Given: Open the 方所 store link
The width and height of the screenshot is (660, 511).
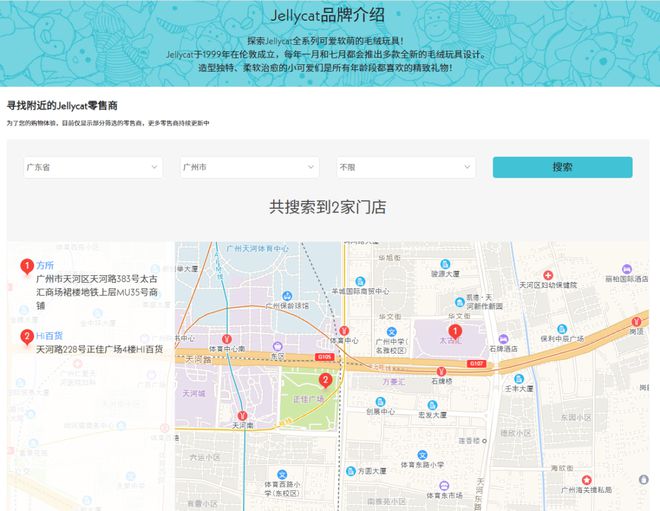Looking at the screenshot, I should pos(45,265).
